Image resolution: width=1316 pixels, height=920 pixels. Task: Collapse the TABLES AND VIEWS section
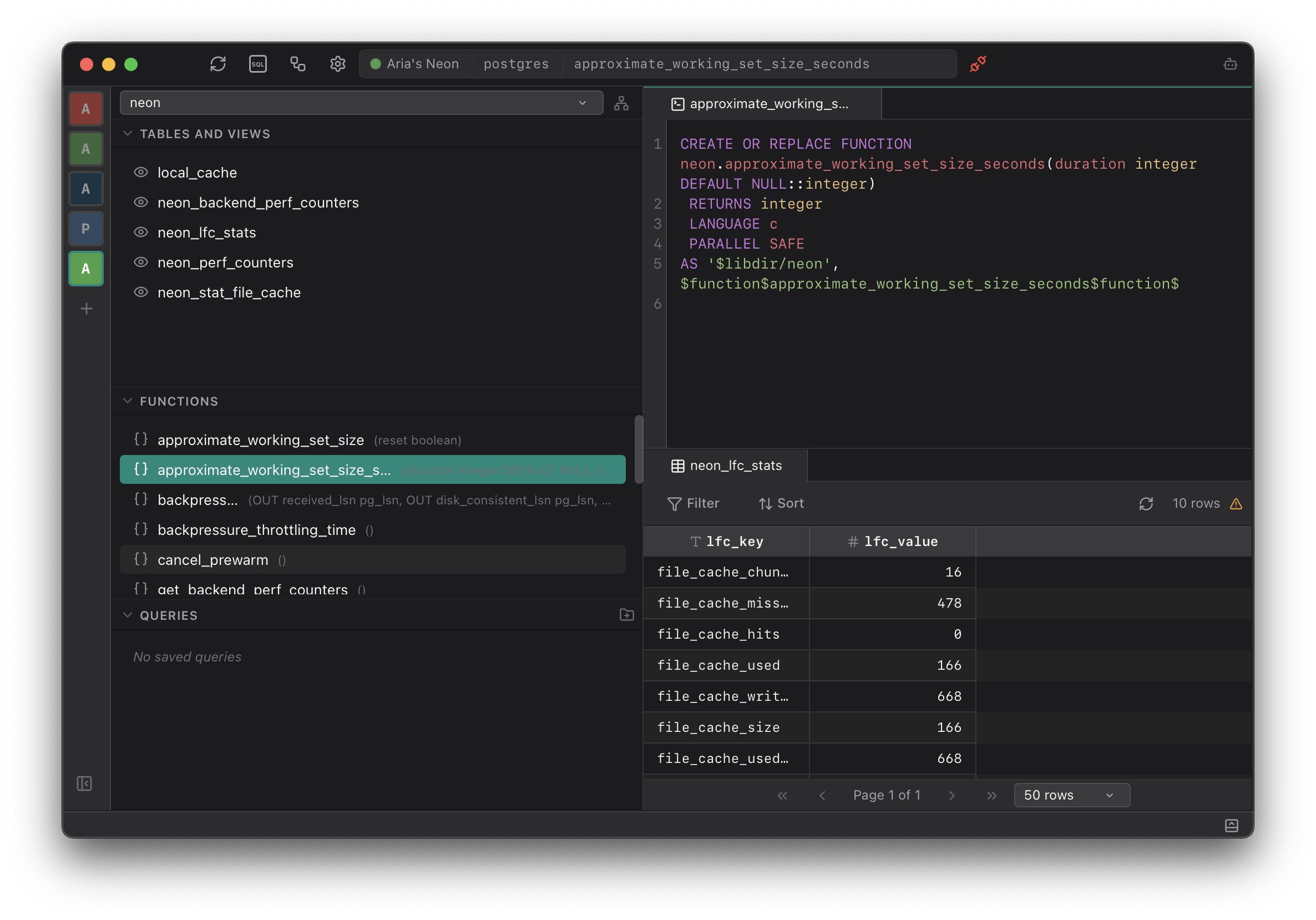pyautogui.click(x=127, y=133)
